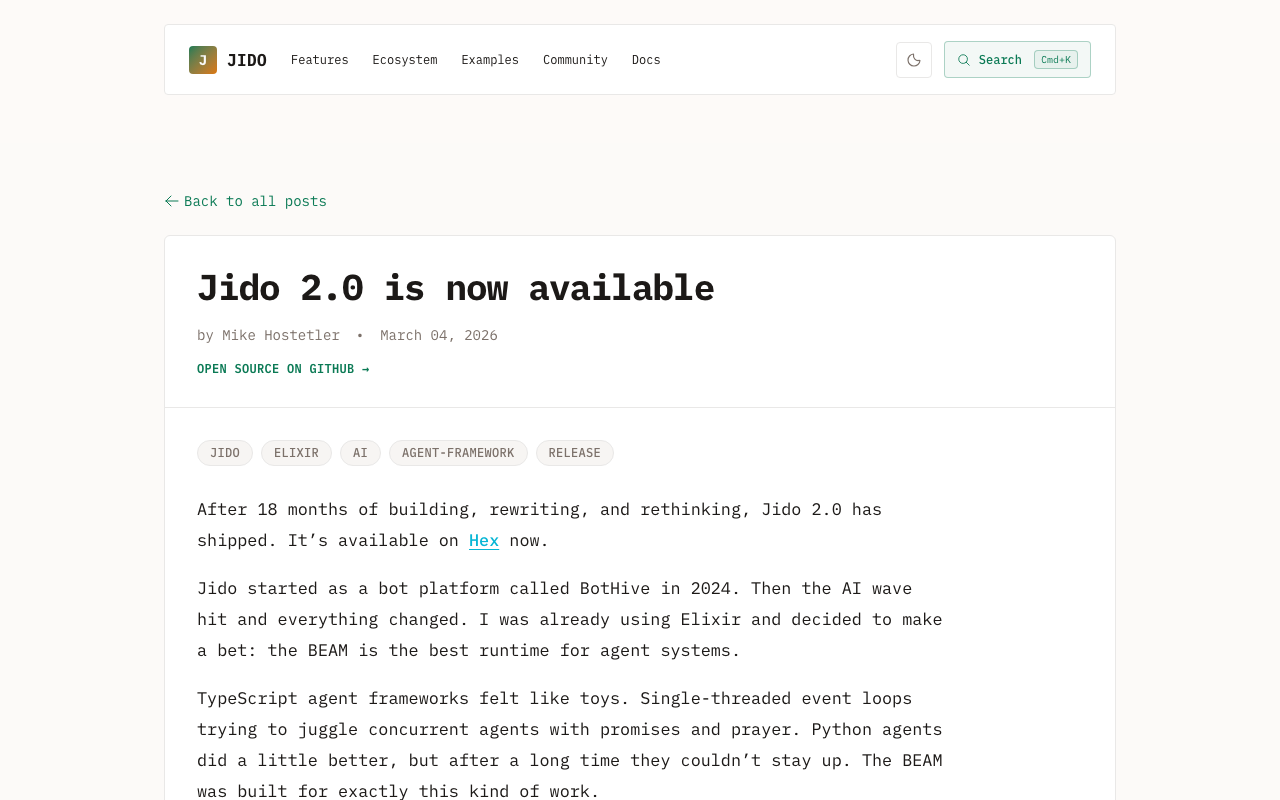Image resolution: width=1280 pixels, height=800 pixels.
Task: Click the Jido J logo icon
Action: (x=203, y=60)
